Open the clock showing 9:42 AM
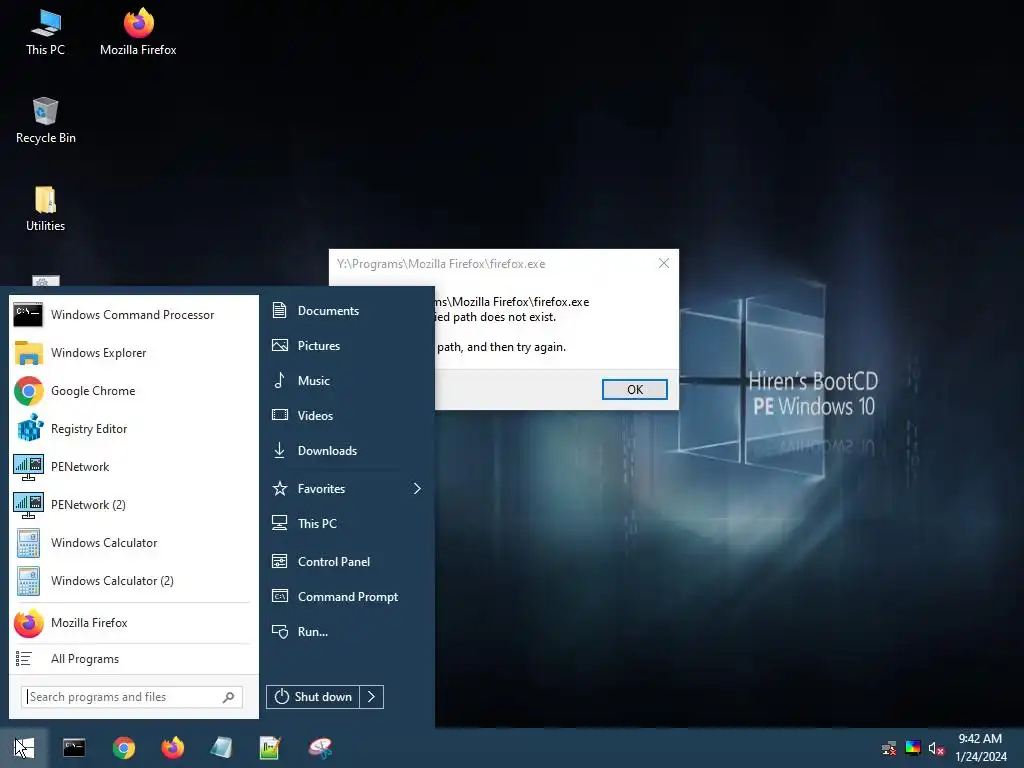Screen dimensions: 1024x768 980,748
